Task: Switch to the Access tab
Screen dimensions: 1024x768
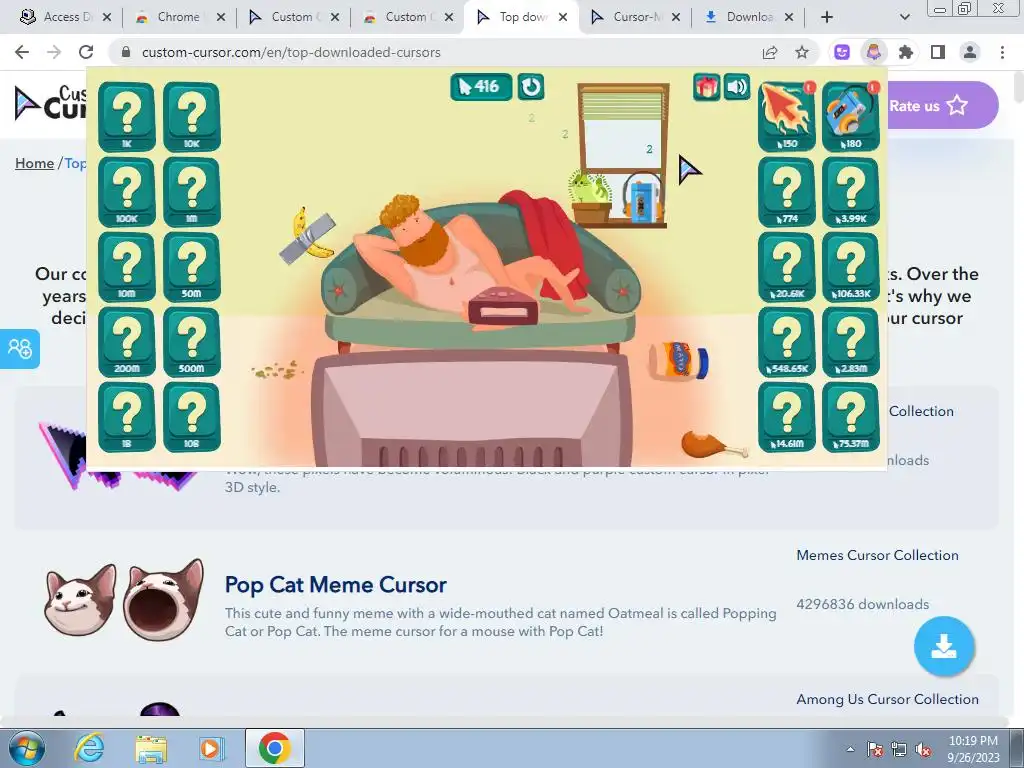Action: click(x=64, y=17)
